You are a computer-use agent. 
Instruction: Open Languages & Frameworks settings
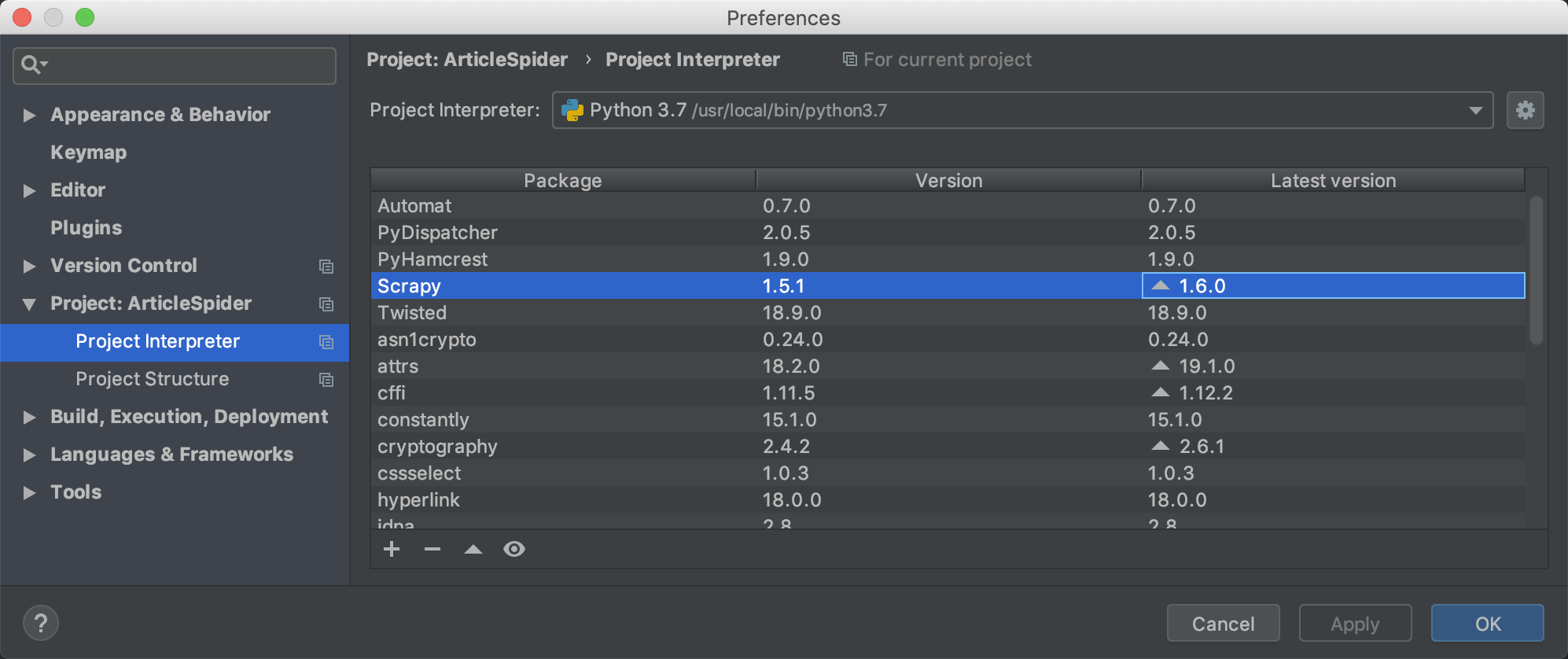click(171, 455)
